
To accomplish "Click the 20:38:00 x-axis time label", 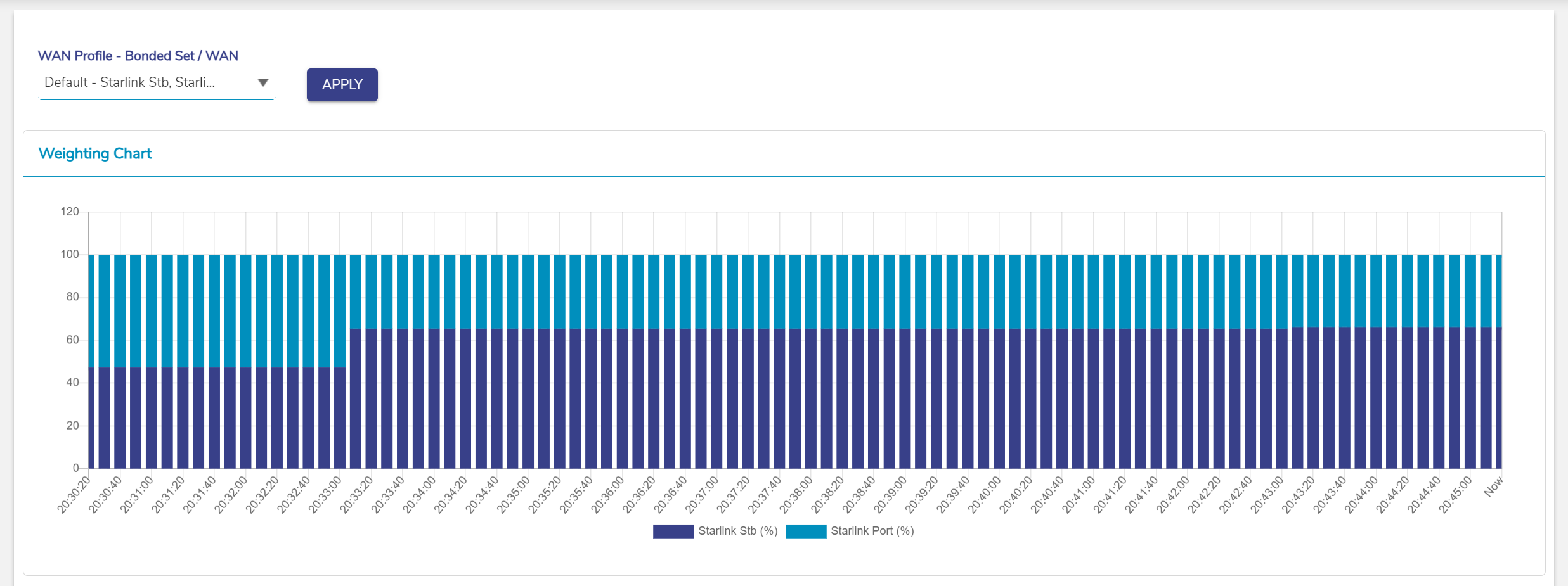I will click(x=796, y=495).
